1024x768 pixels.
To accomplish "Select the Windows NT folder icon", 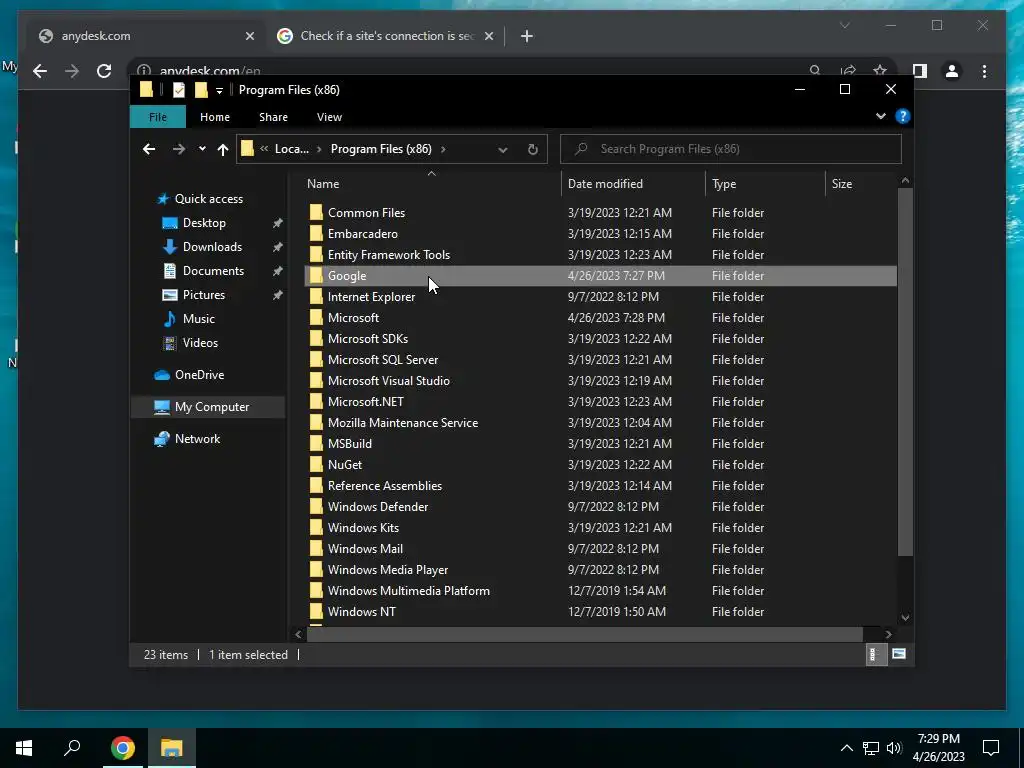I will pyautogui.click(x=316, y=611).
